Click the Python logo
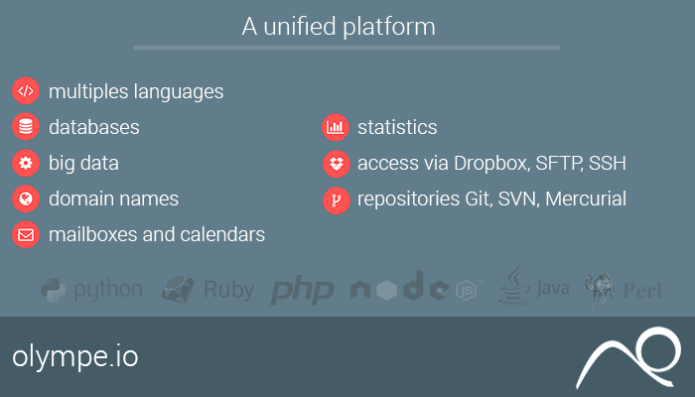The width and height of the screenshot is (695, 397). (x=92, y=290)
